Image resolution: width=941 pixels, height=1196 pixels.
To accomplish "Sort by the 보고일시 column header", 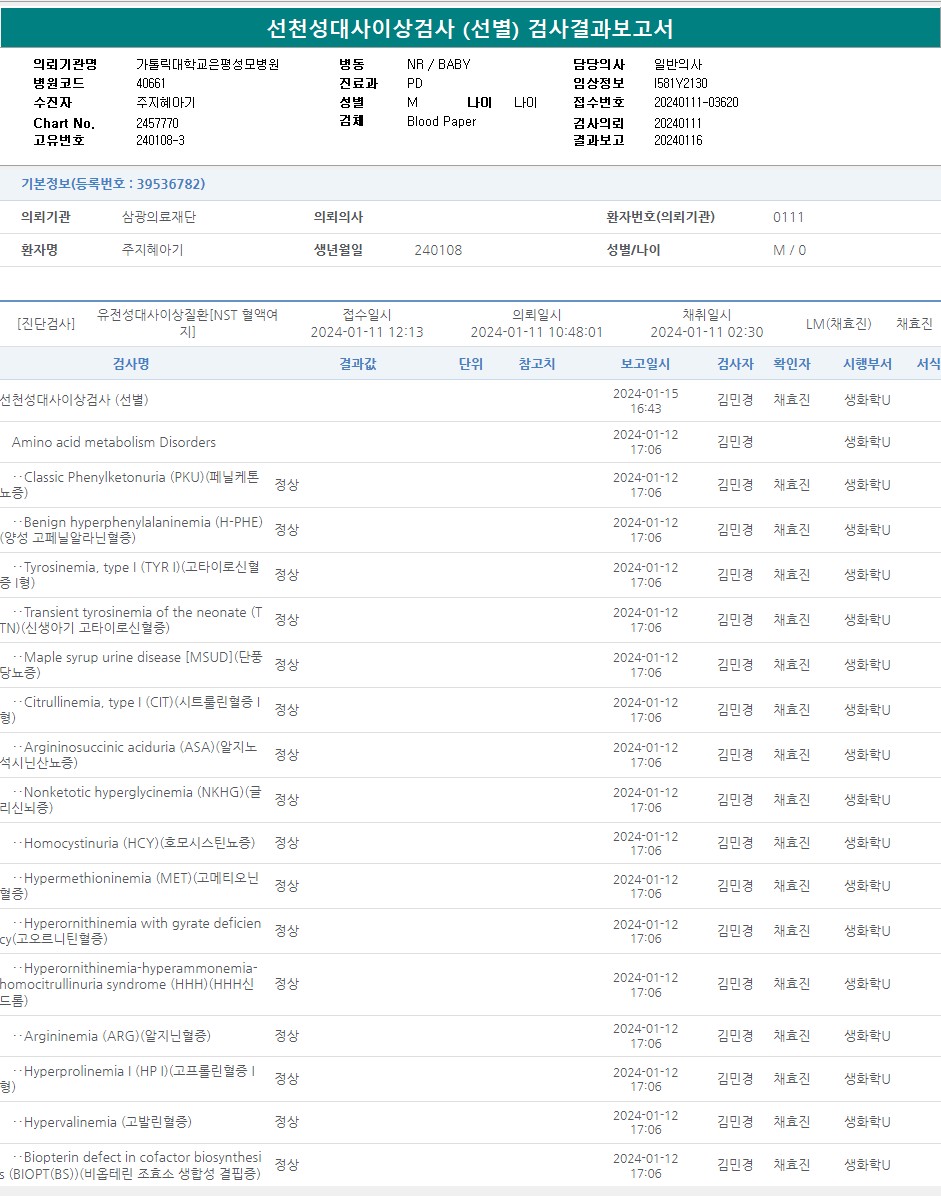I will coord(645,364).
